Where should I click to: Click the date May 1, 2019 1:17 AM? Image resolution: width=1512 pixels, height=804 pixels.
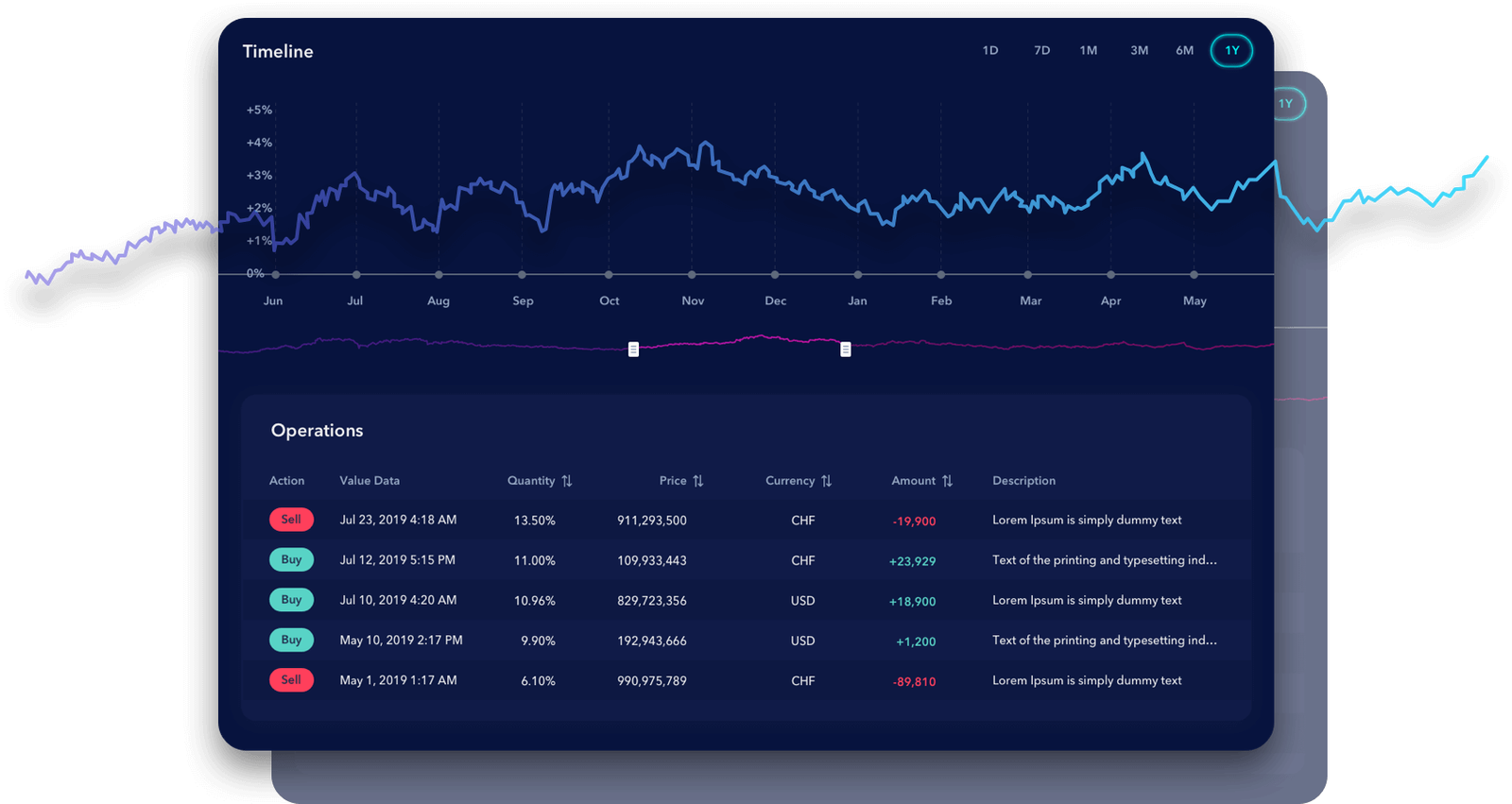click(399, 681)
